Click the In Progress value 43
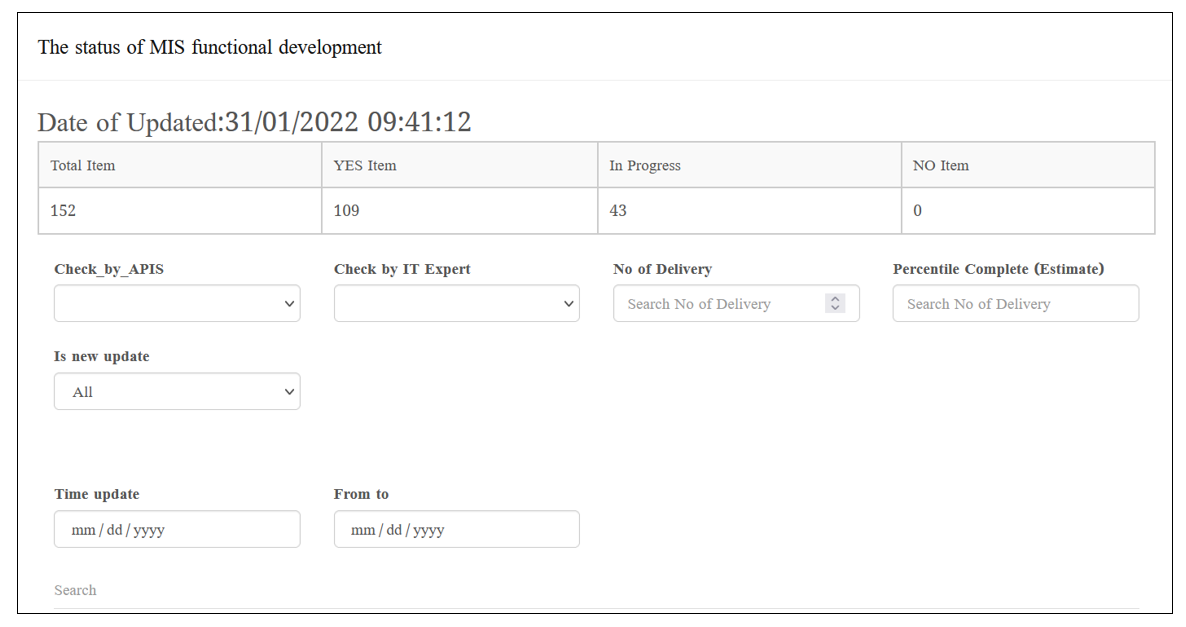Viewport: 1186px width, 627px height. (x=618, y=211)
